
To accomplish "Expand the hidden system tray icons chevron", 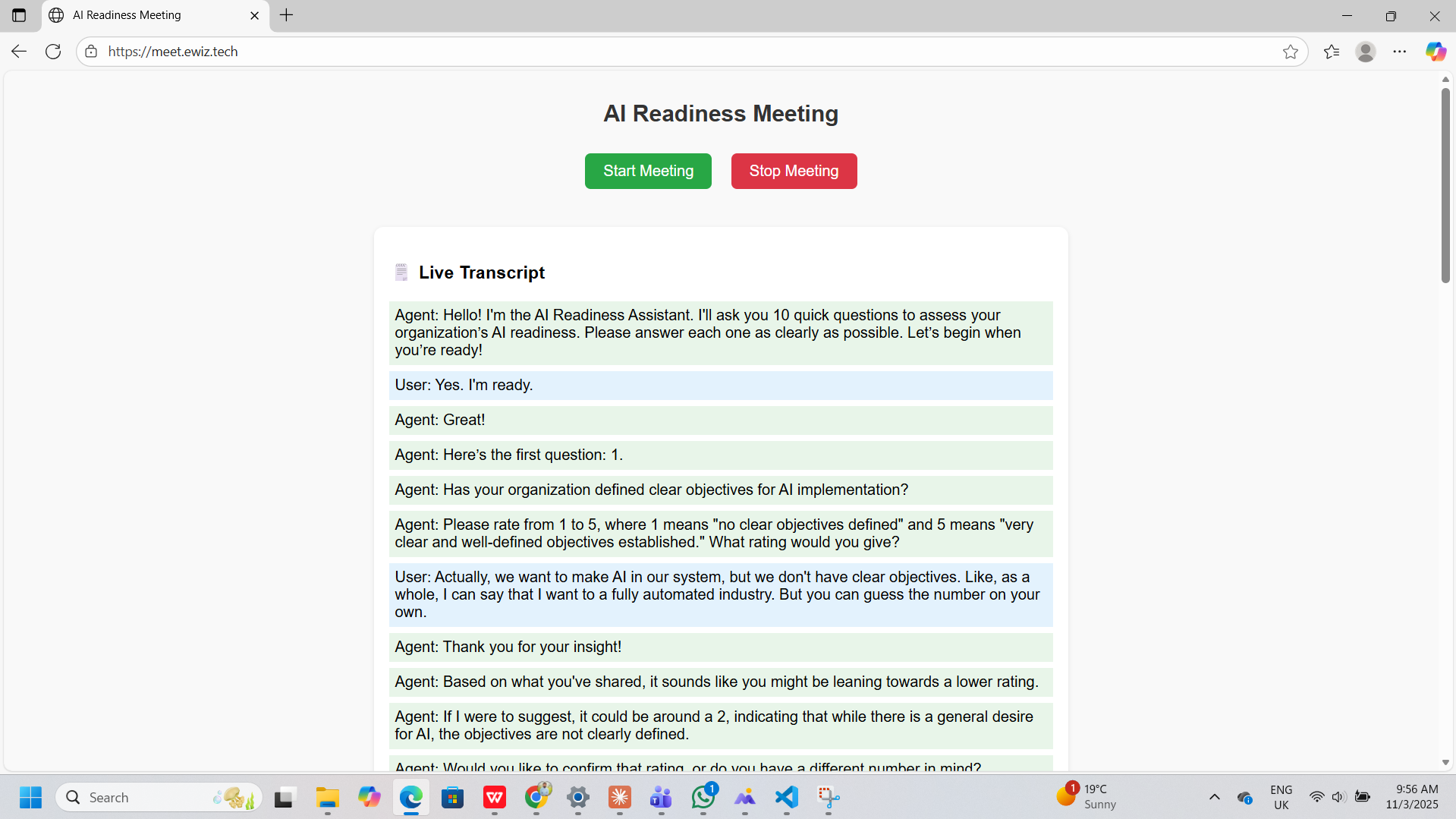I will (x=1214, y=797).
